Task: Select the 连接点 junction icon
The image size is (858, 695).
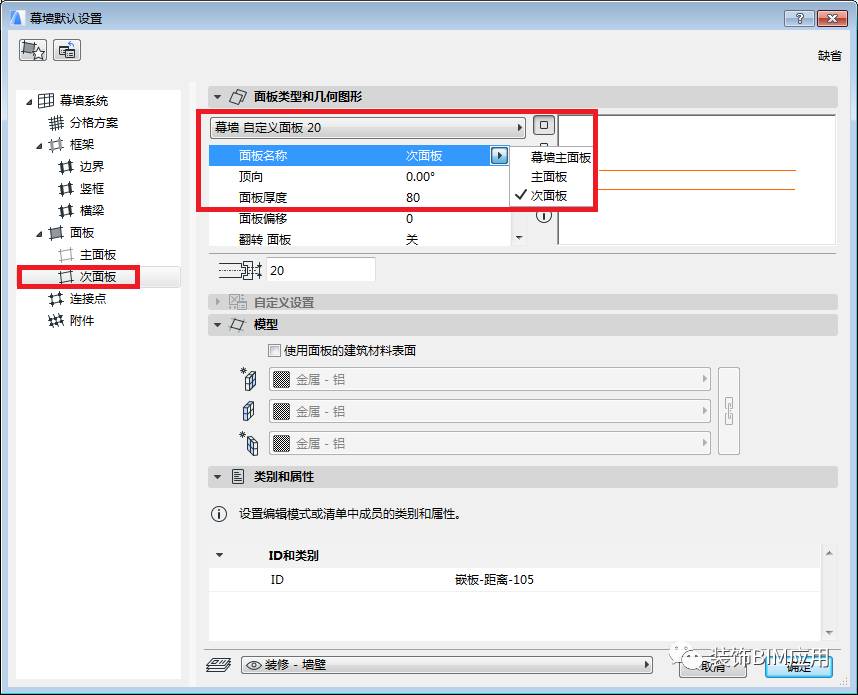Action: [x=58, y=299]
